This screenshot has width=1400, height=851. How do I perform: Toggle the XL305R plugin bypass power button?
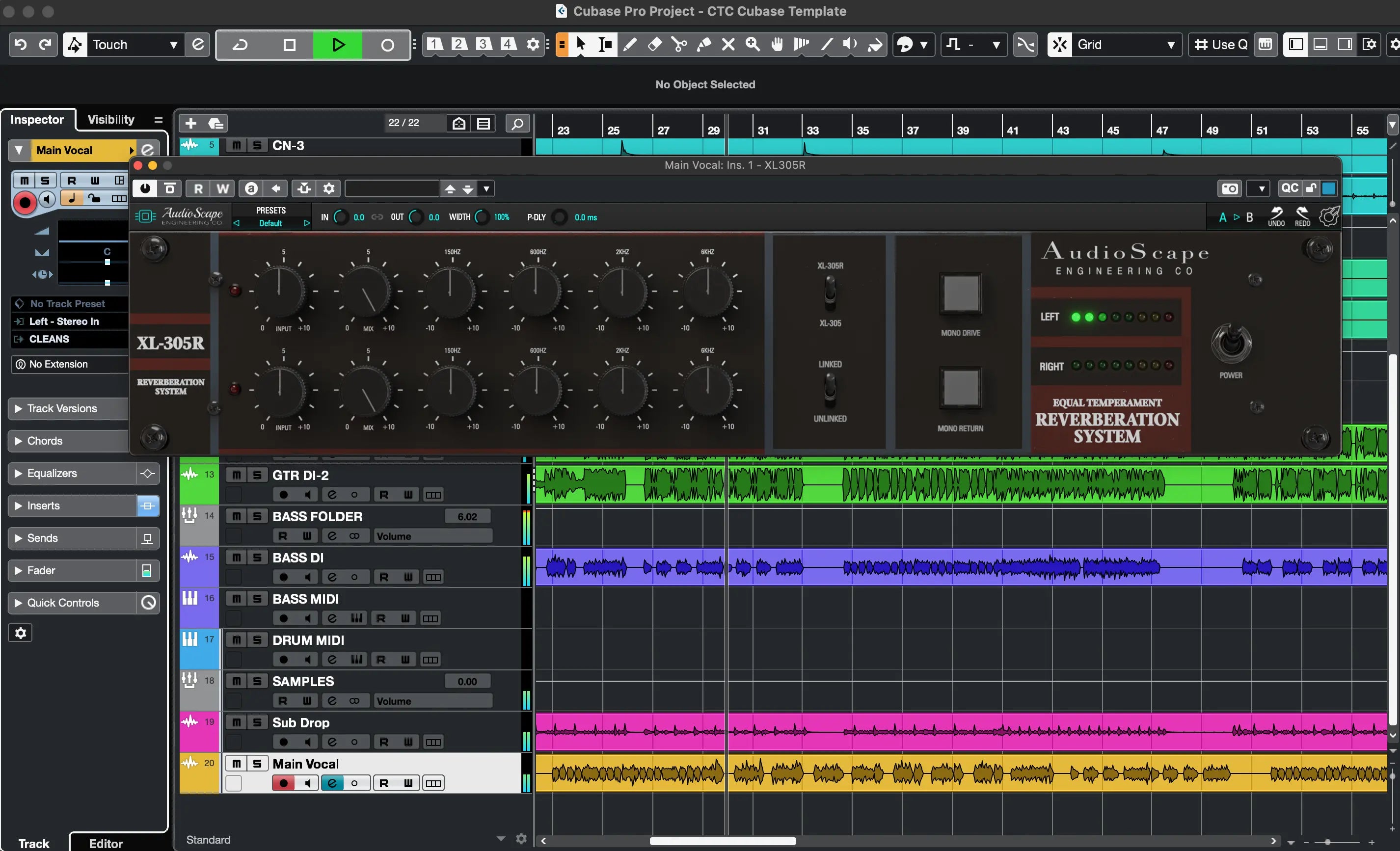coord(145,188)
